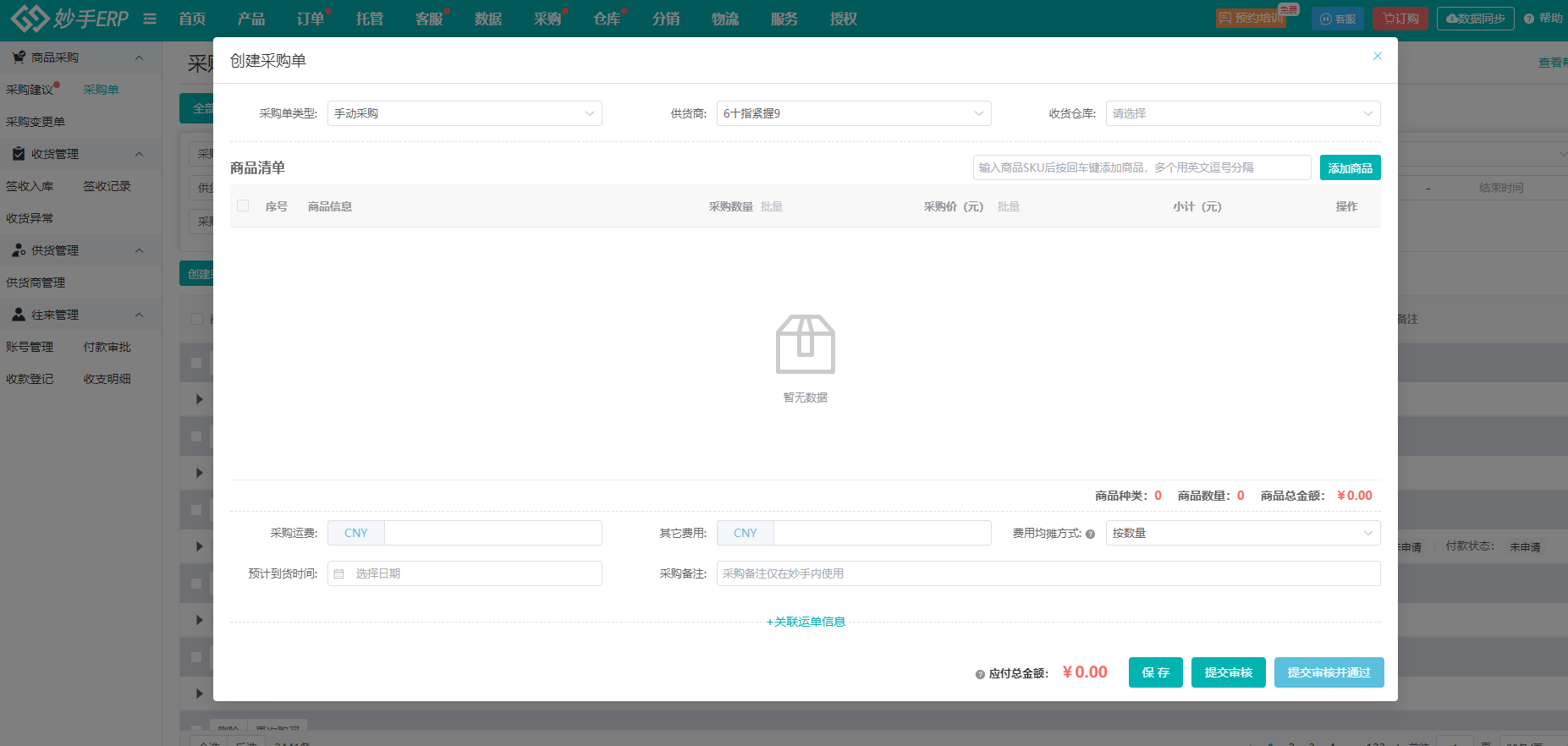Image resolution: width=1568 pixels, height=746 pixels.
Task: Open the 费用均摊方式 按数量 dropdown
Action: point(1243,533)
